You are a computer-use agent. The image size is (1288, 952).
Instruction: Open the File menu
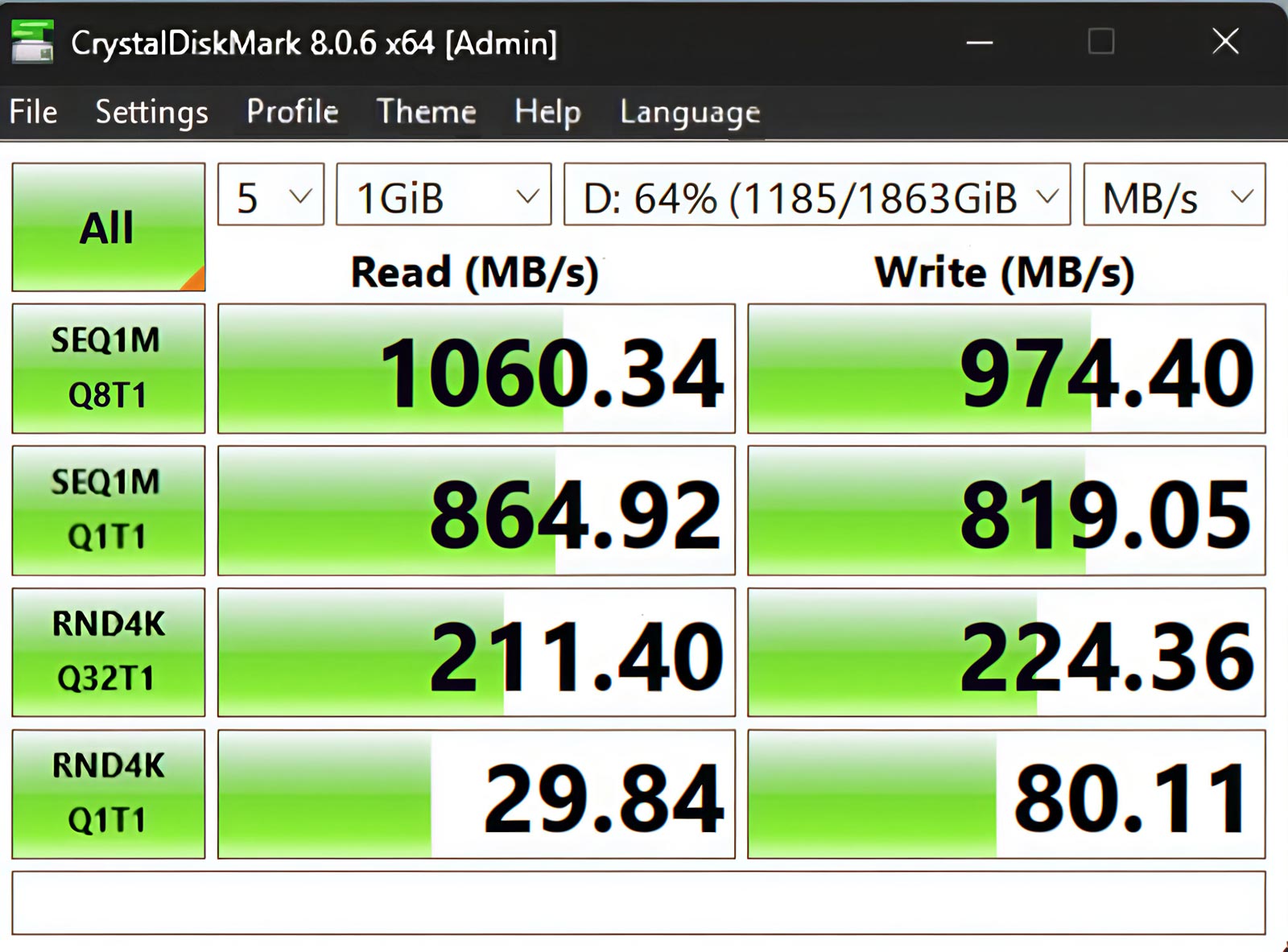click(33, 113)
